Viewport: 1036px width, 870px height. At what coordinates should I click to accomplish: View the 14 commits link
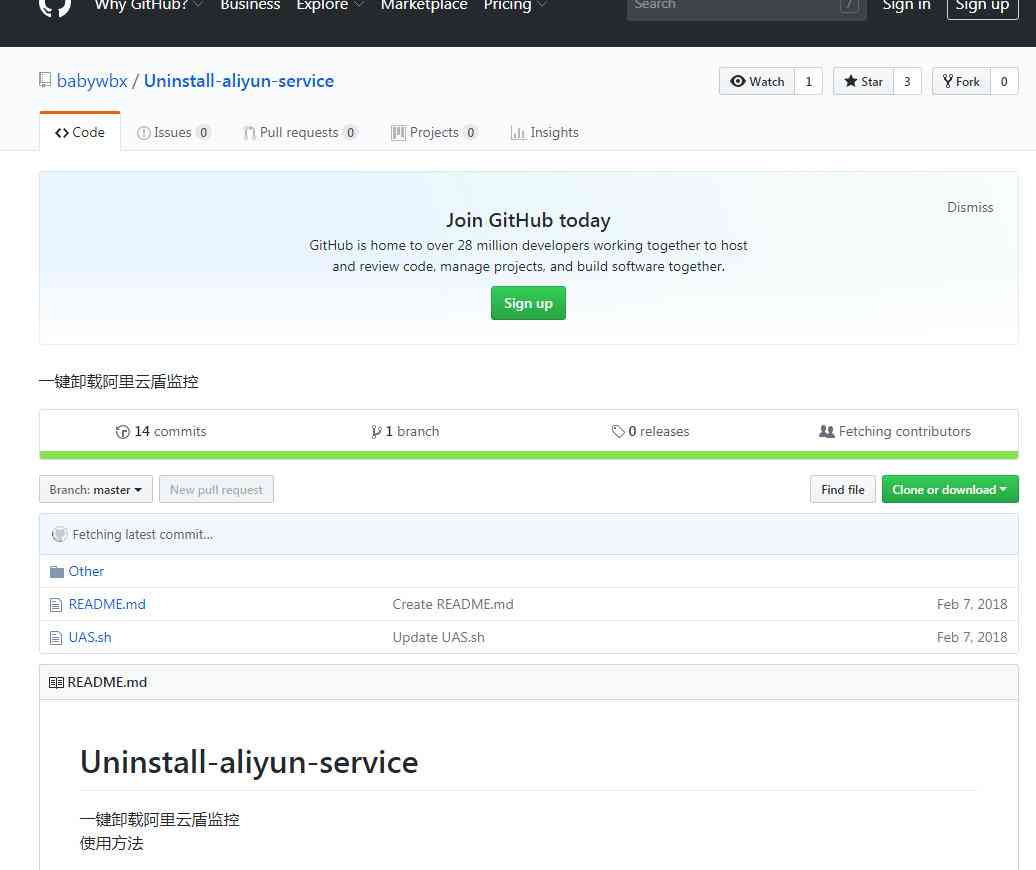[161, 431]
